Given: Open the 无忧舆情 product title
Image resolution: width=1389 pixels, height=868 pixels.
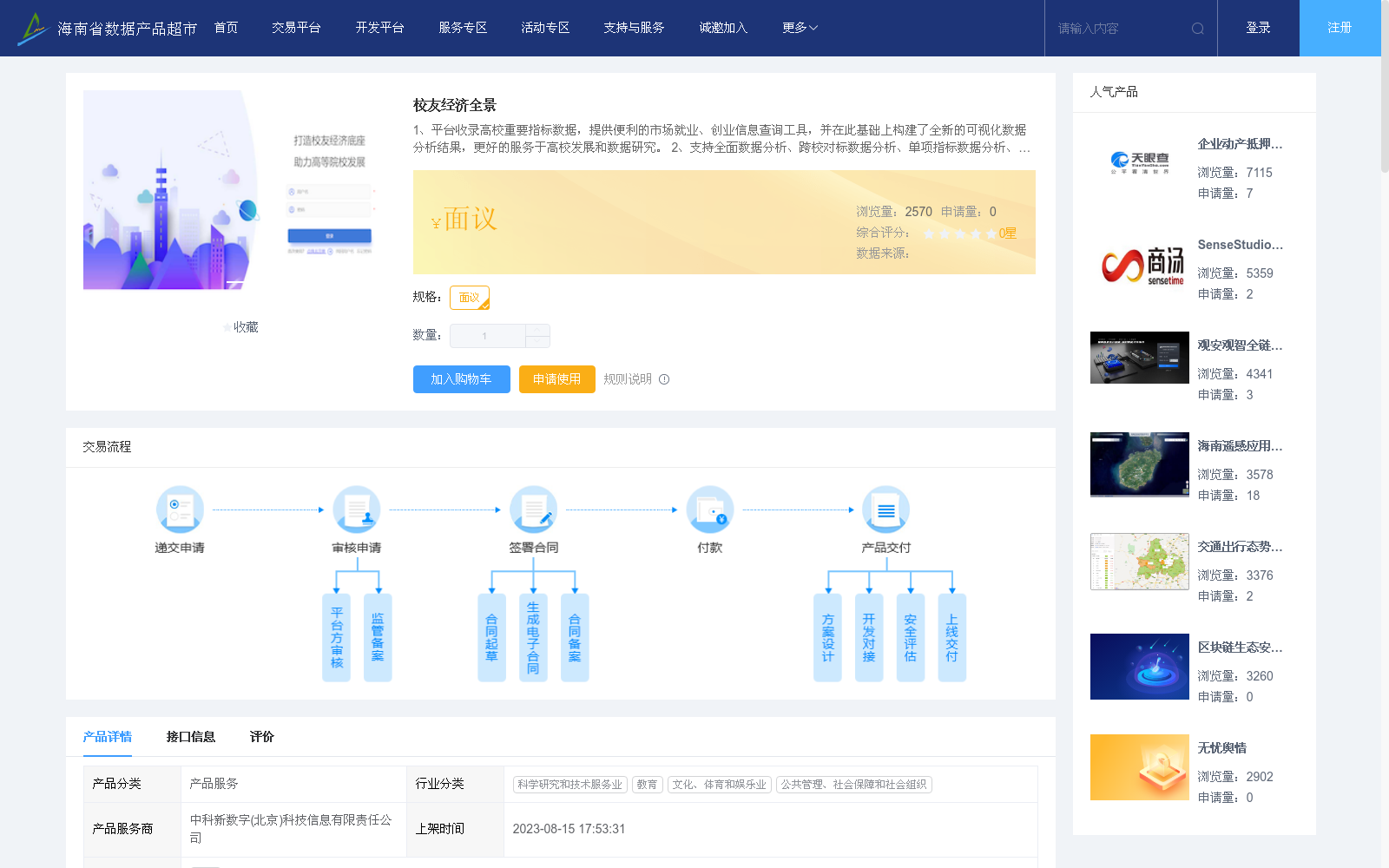Looking at the screenshot, I should [x=1222, y=748].
